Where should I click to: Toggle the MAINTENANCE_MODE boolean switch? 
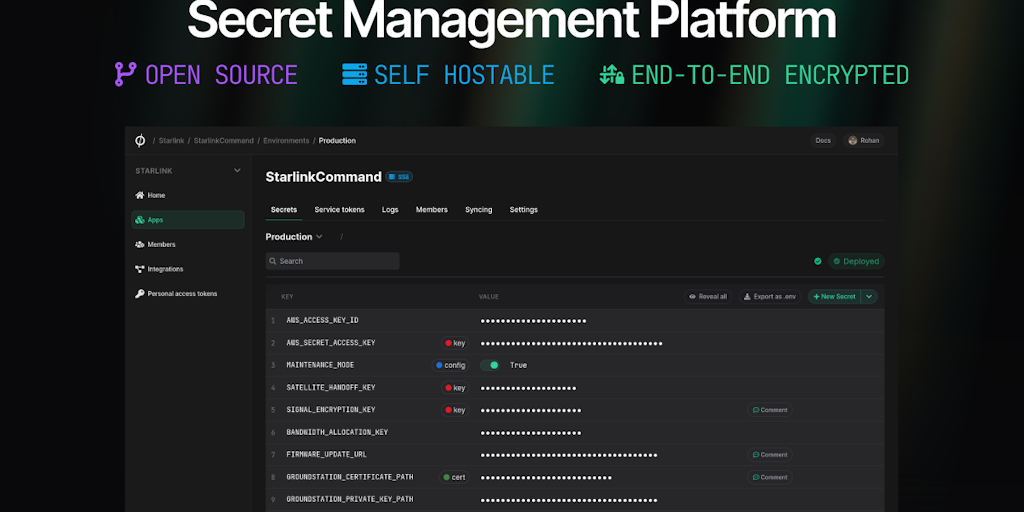click(490, 365)
